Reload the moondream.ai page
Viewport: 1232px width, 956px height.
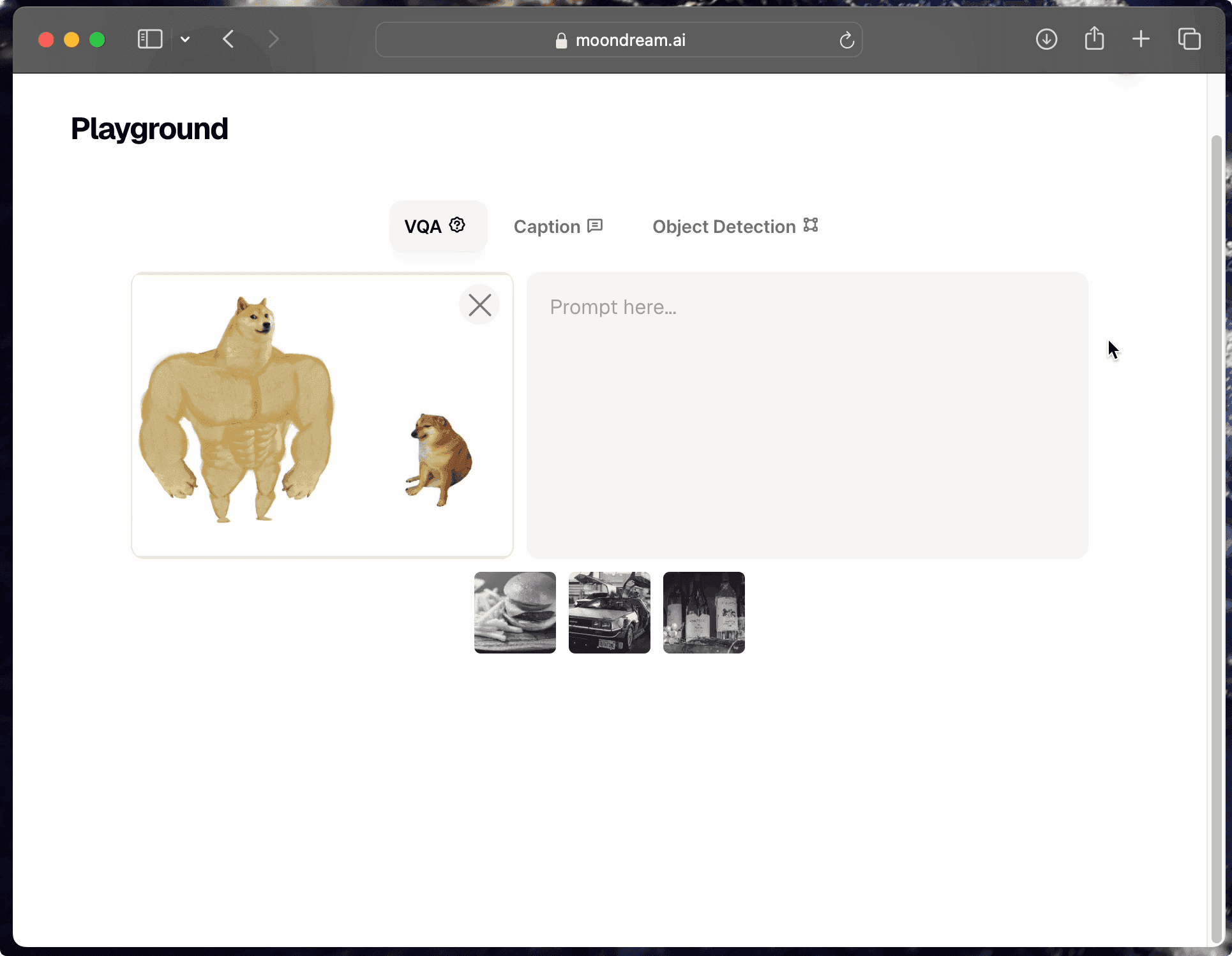point(846,40)
